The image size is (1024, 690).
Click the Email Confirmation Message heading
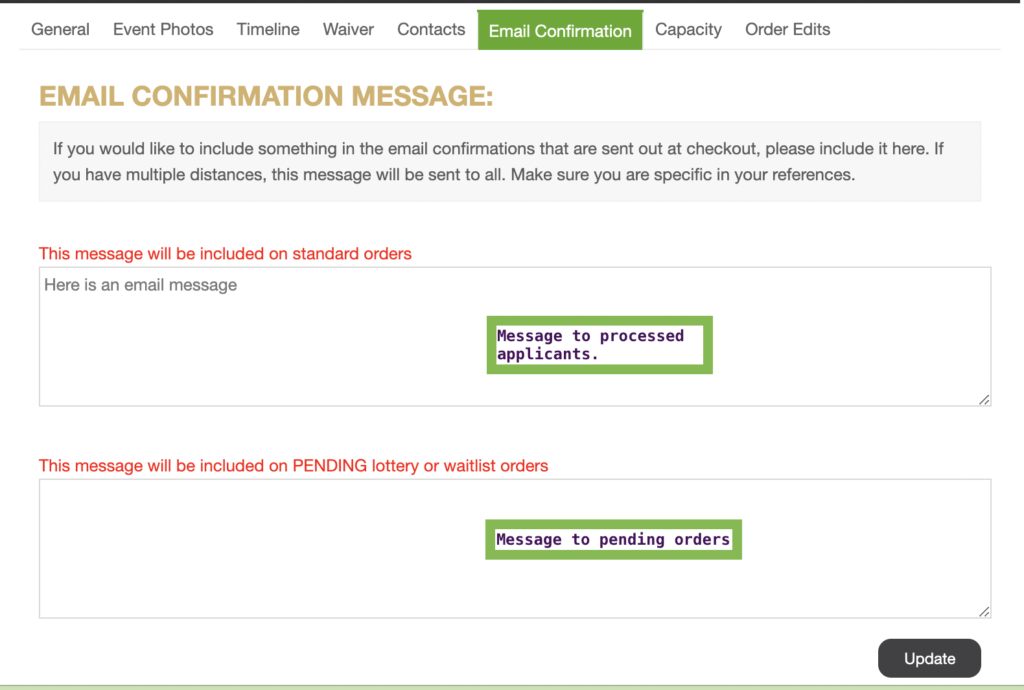click(x=266, y=96)
